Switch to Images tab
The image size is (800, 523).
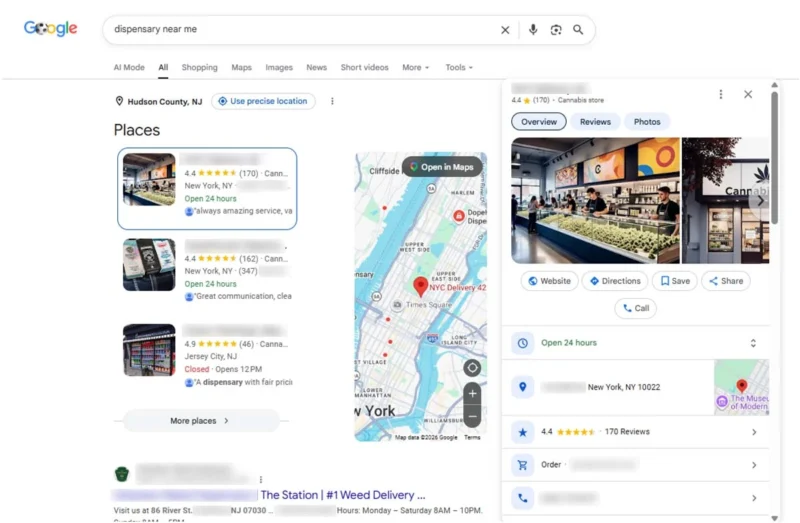(x=279, y=67)
